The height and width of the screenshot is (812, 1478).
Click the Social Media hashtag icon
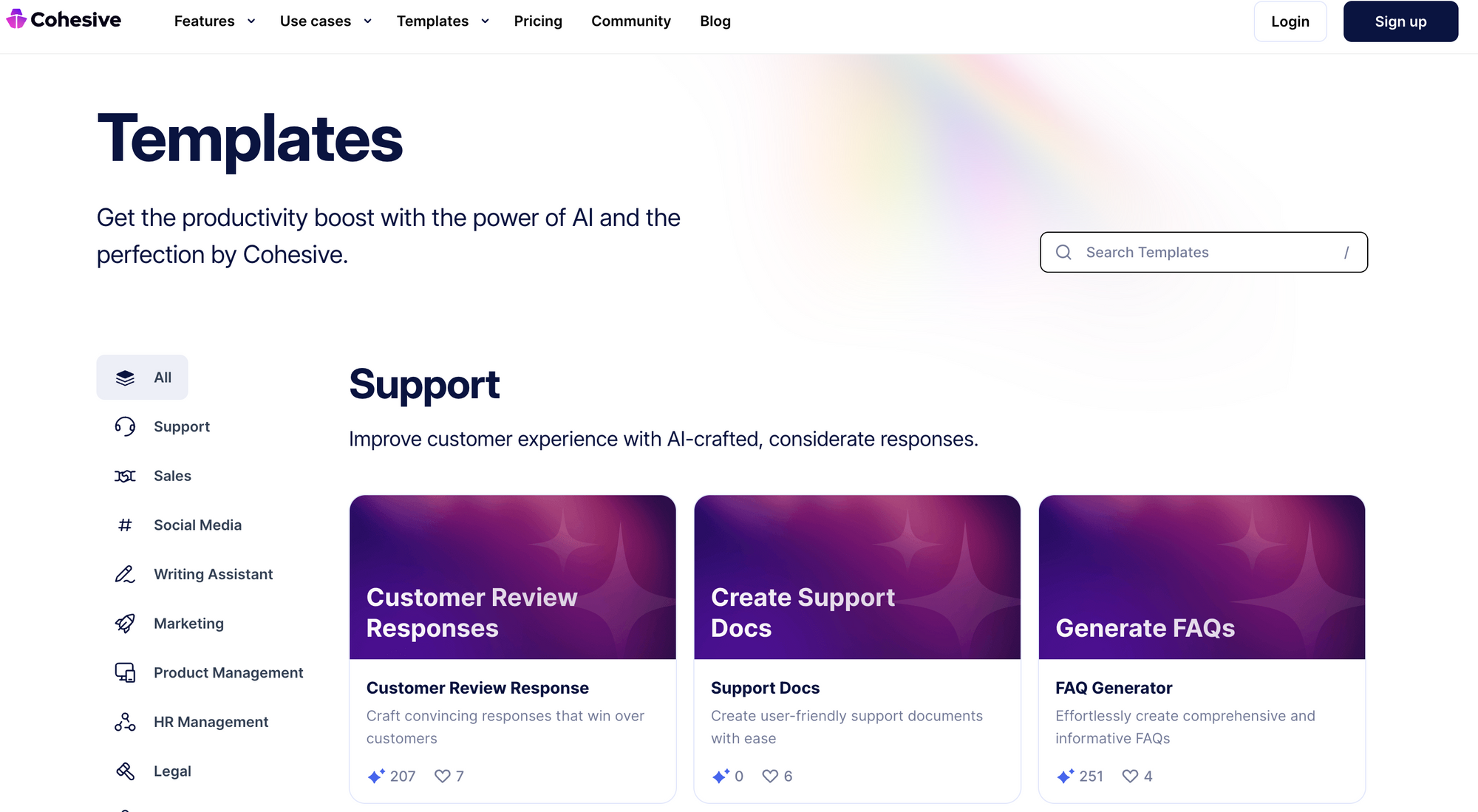124,524
